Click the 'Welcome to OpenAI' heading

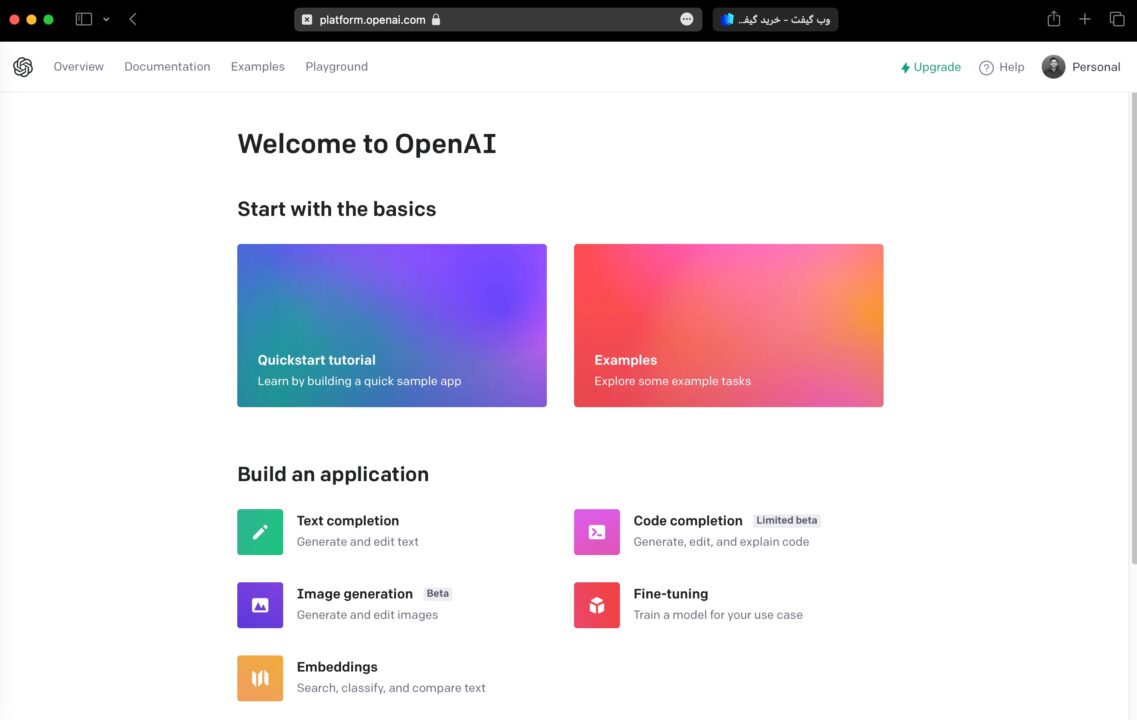pos(367,144)
